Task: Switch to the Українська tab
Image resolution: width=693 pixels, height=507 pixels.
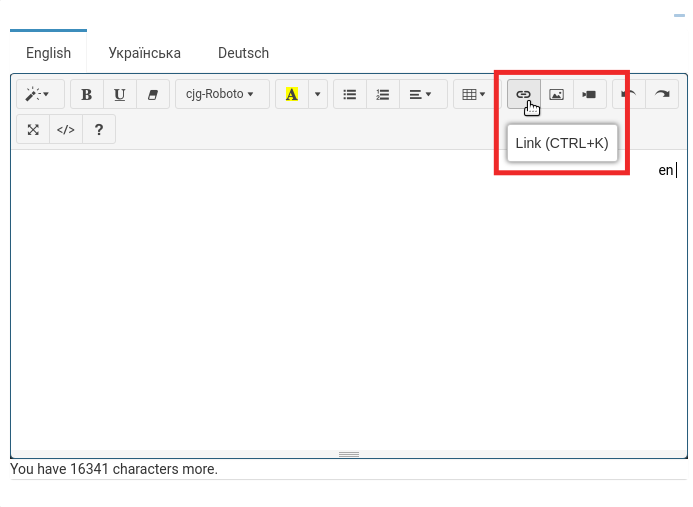Action: coord(145,53)
